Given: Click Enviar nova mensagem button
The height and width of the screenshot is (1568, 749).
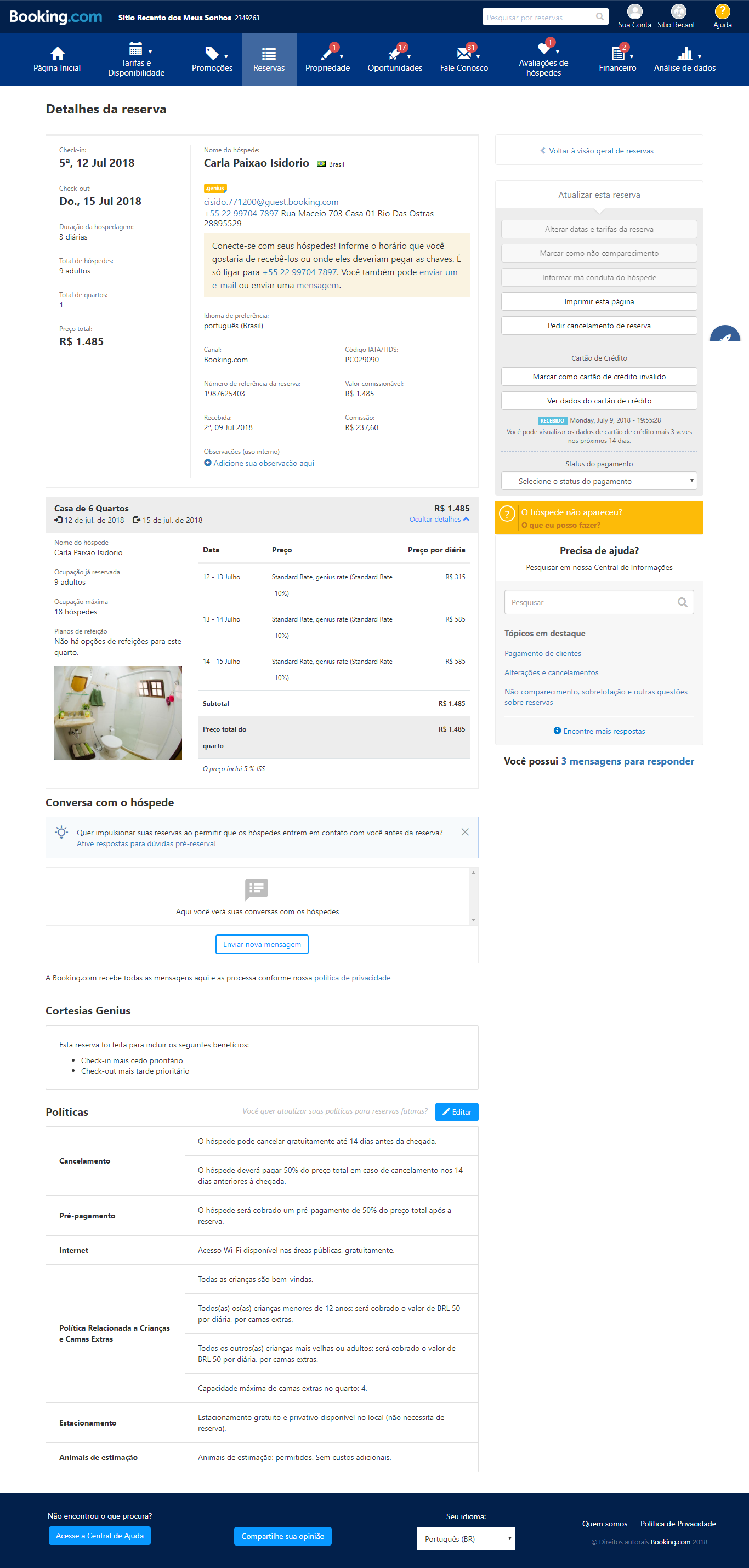Looking at the screenshot, I should pyautogui.click(x=262, y=944).
